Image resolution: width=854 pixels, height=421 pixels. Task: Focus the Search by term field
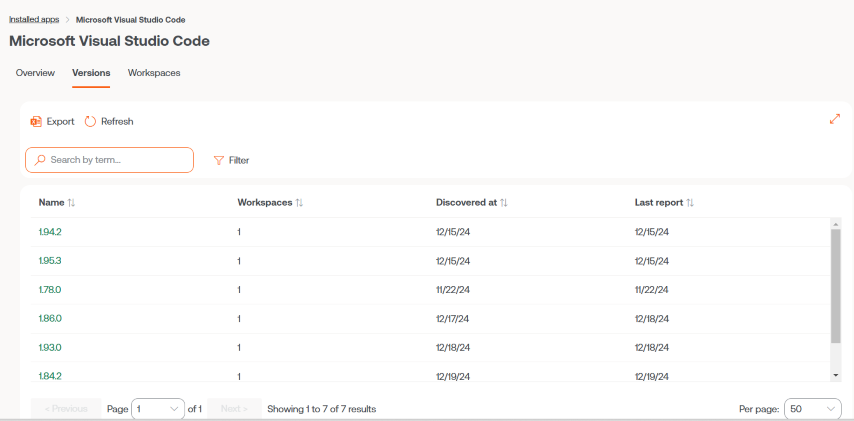[x=109, y=160]
